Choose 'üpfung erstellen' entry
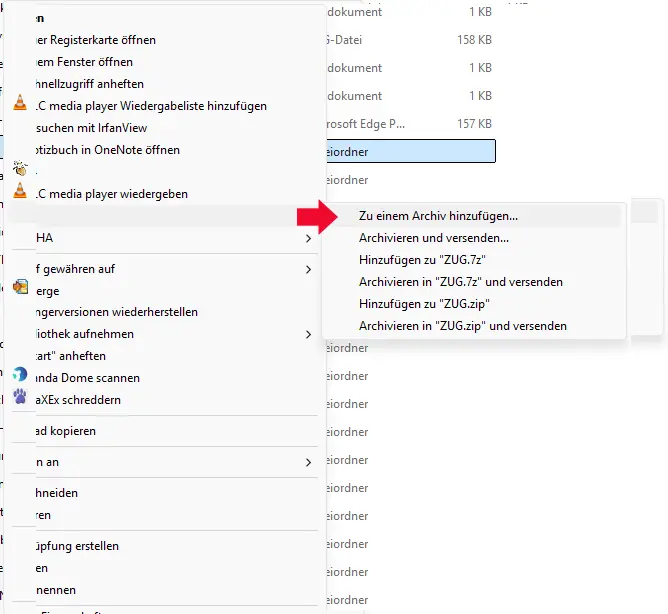Screen dimensions: 668x614 tap(77, 546)
